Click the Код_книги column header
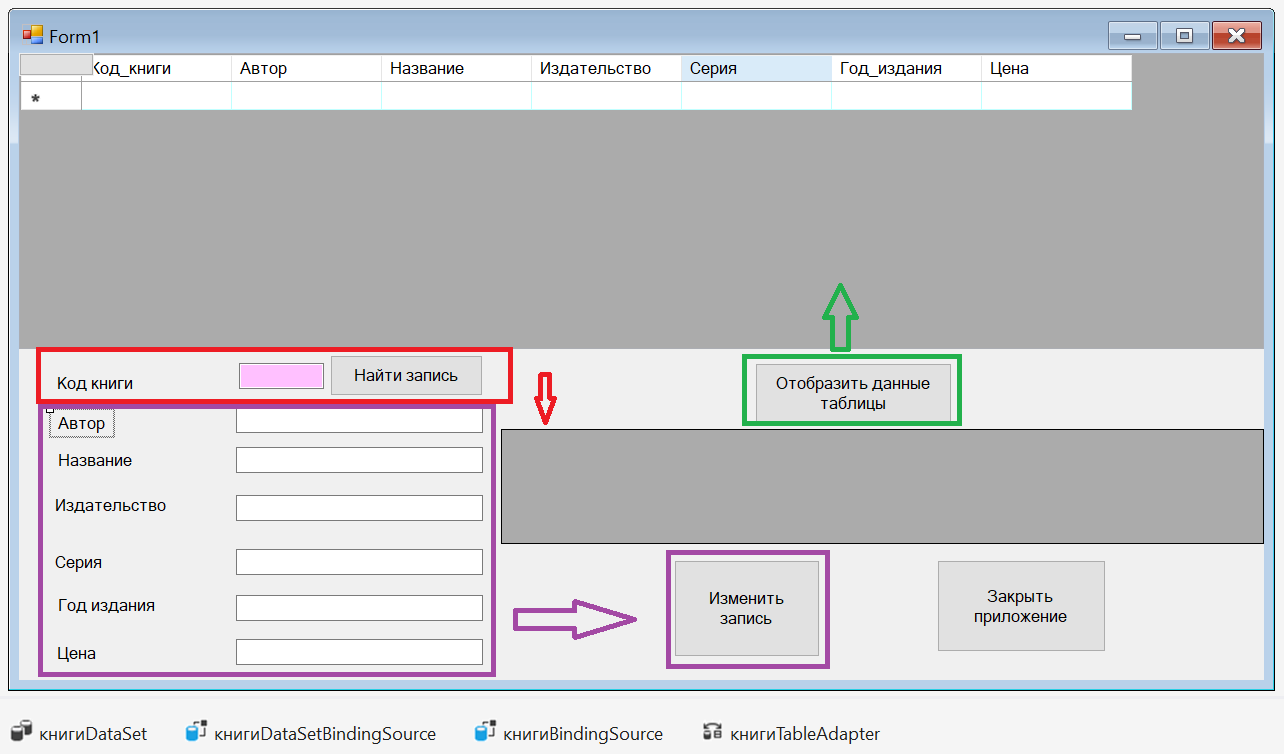 click(x=155, y=68)
